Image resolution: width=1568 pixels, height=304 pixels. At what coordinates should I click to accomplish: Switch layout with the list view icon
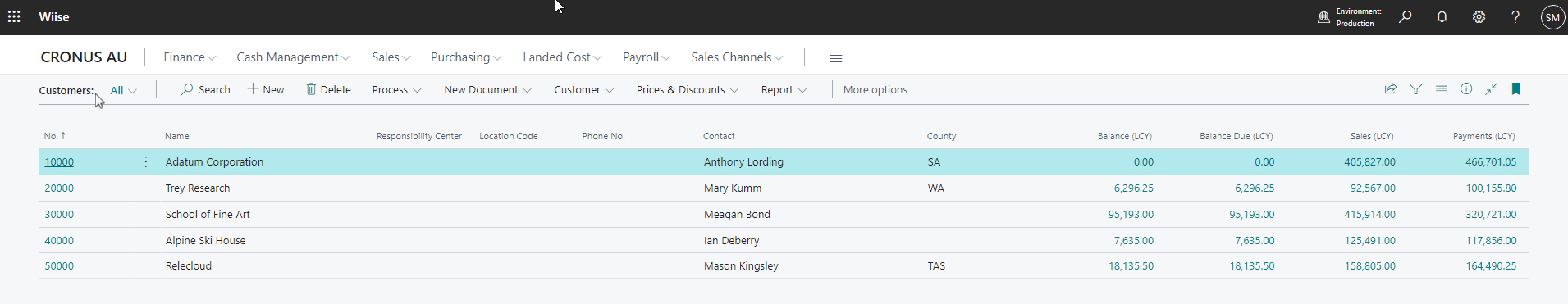(x=1441, y=89)
